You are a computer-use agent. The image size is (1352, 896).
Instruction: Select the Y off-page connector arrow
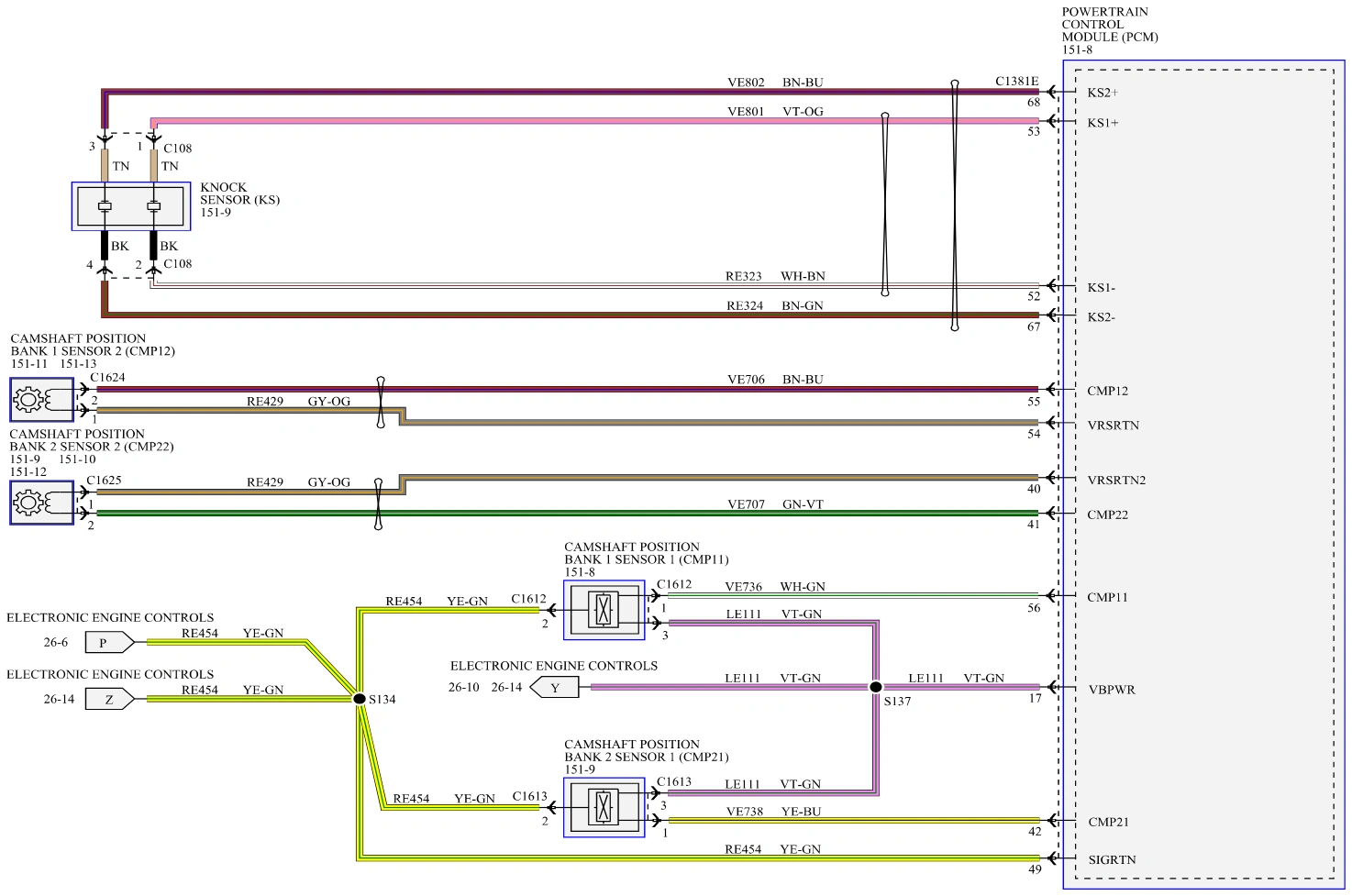tap(554, 687)
